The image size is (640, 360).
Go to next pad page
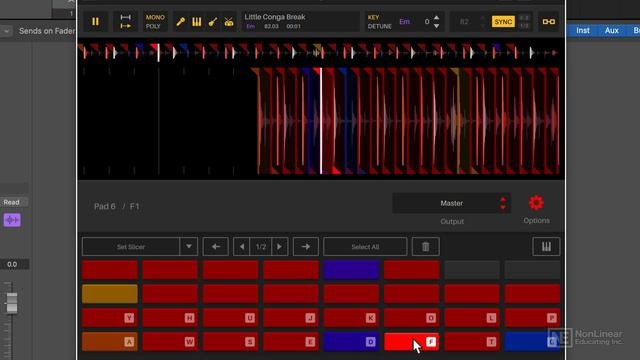(280, 247)
